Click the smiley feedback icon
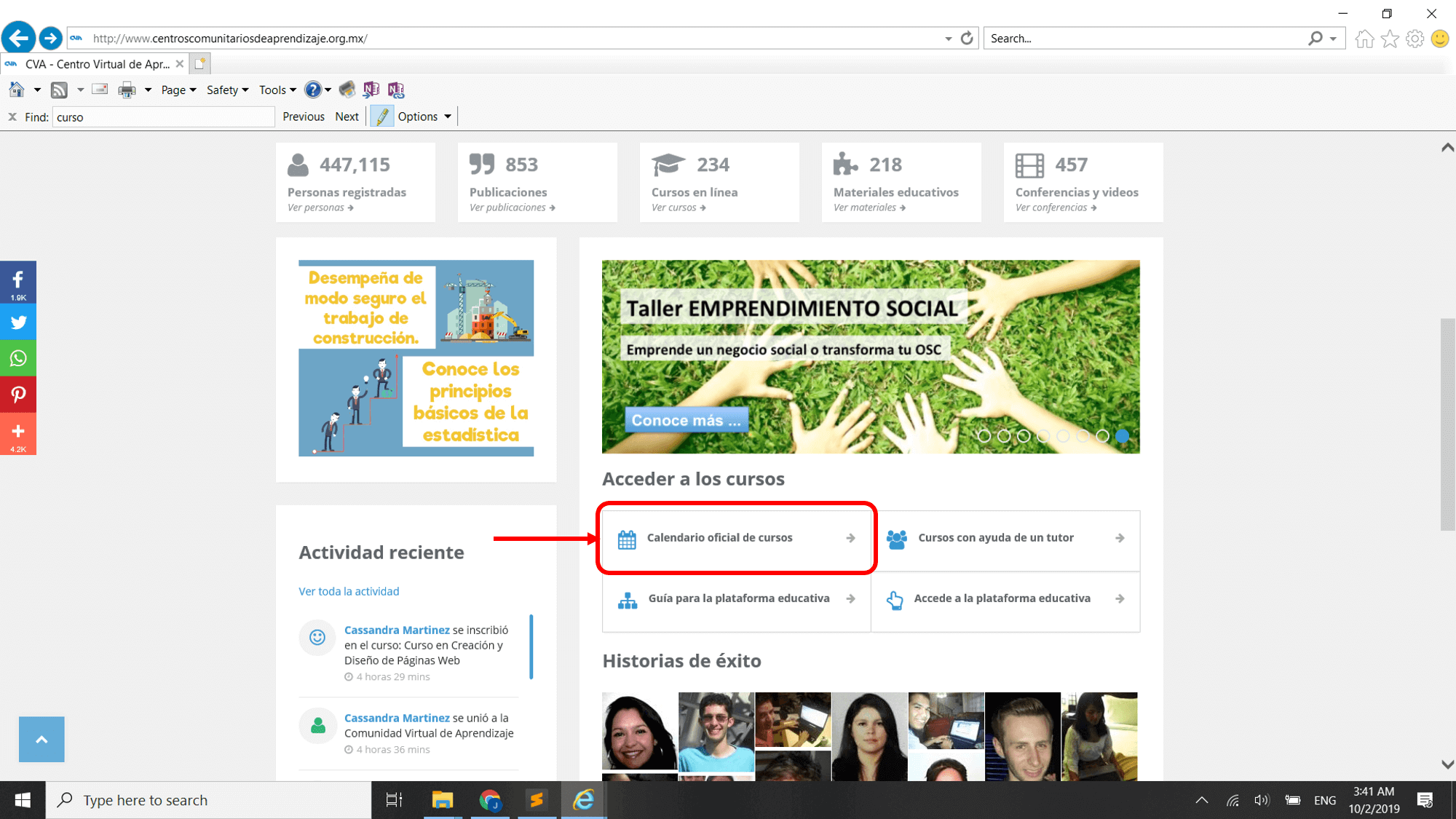1456x819 pixels. (1440, 39)
